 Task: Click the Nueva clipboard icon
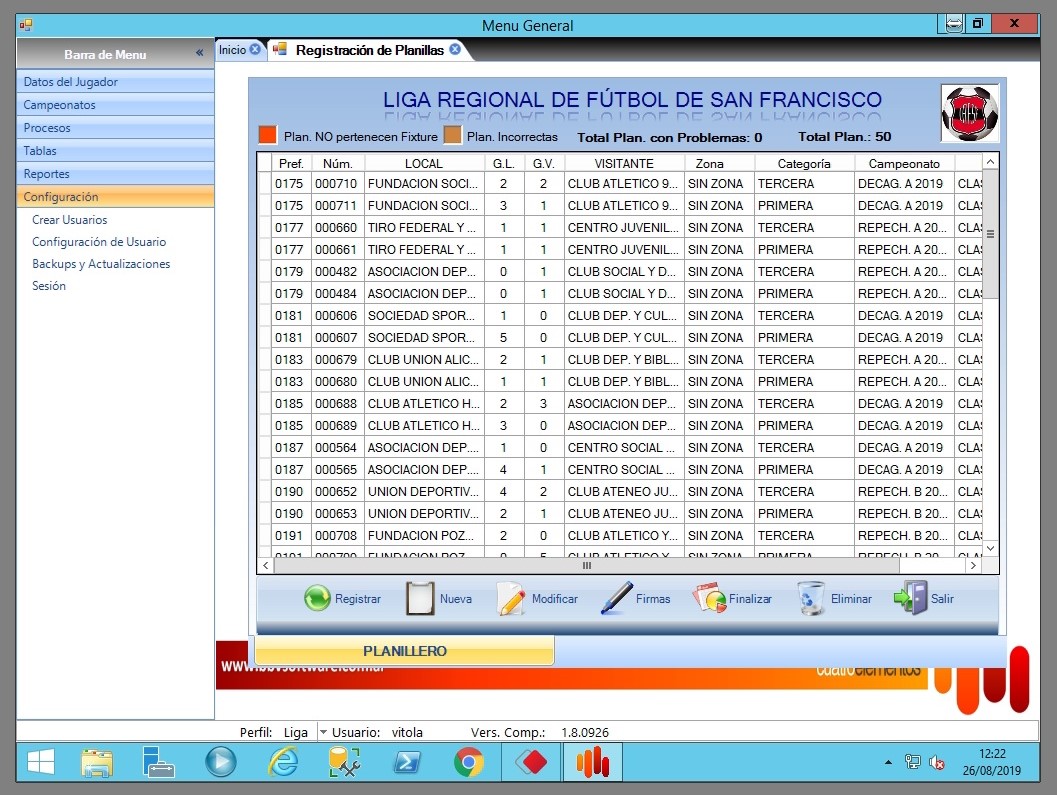coord(420,598)
